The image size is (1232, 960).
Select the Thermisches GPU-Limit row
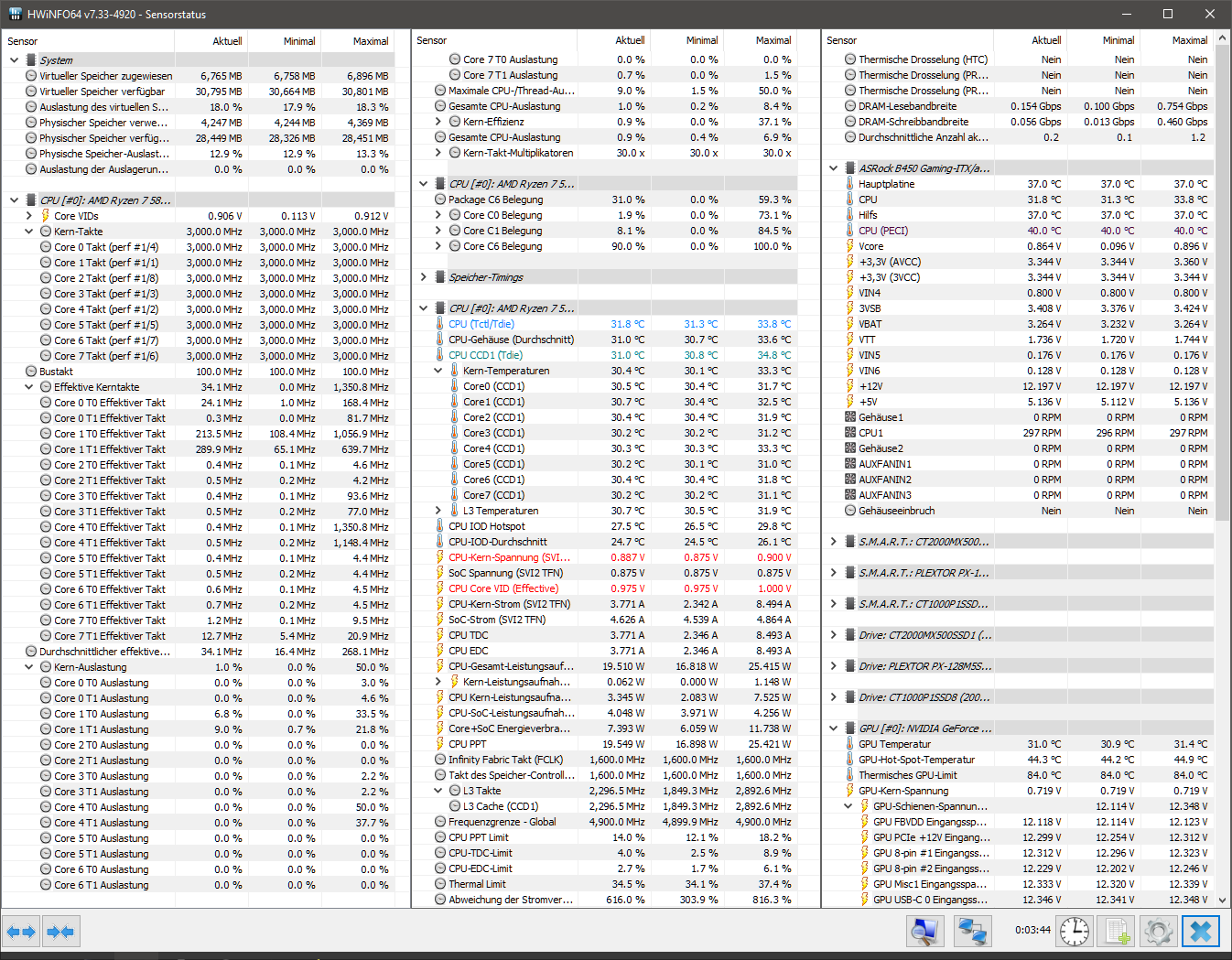pyautogui.click(x=1018, y=775)
